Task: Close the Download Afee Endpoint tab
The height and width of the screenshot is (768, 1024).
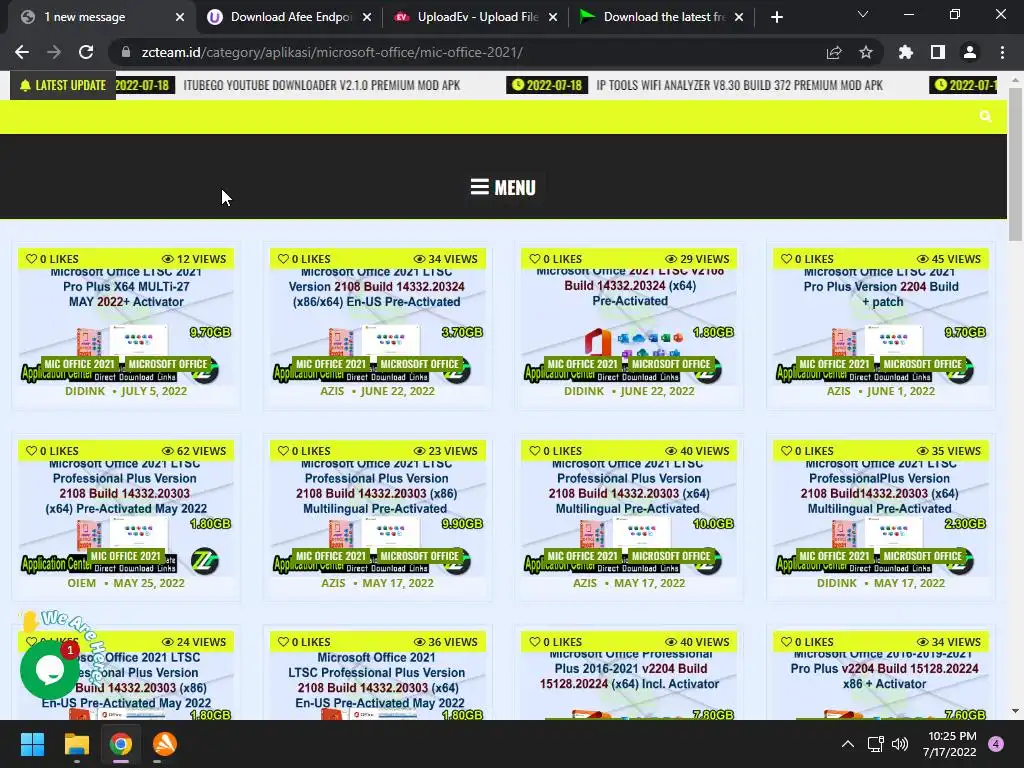Action: 367,17
